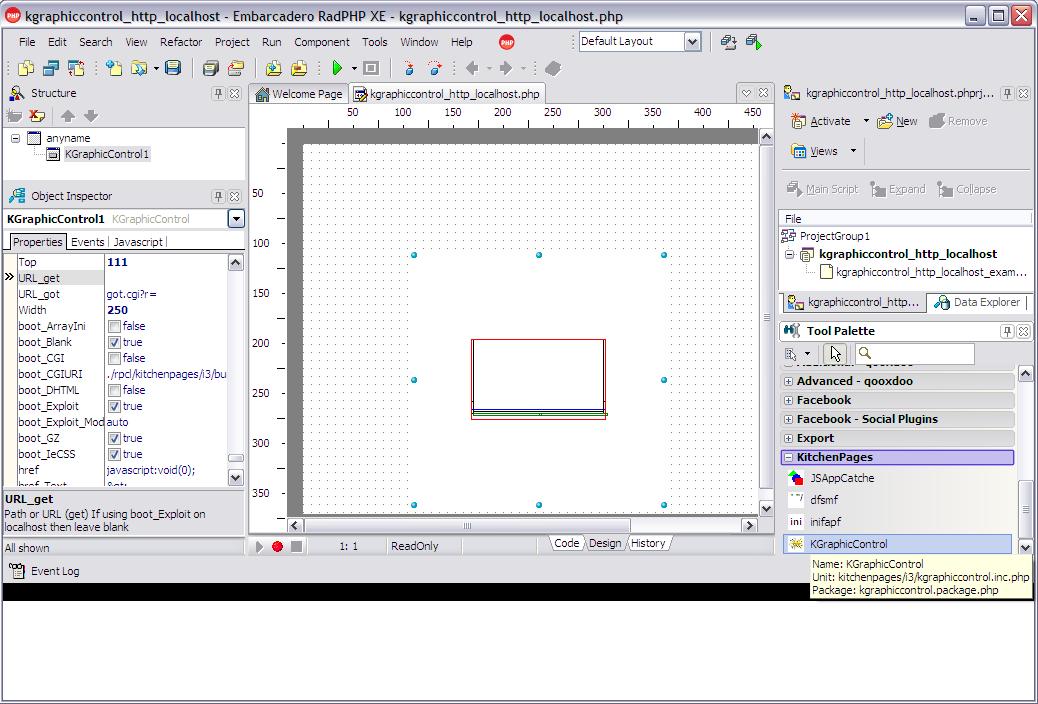Open the Default Layout dropdown

click(692, 42)
